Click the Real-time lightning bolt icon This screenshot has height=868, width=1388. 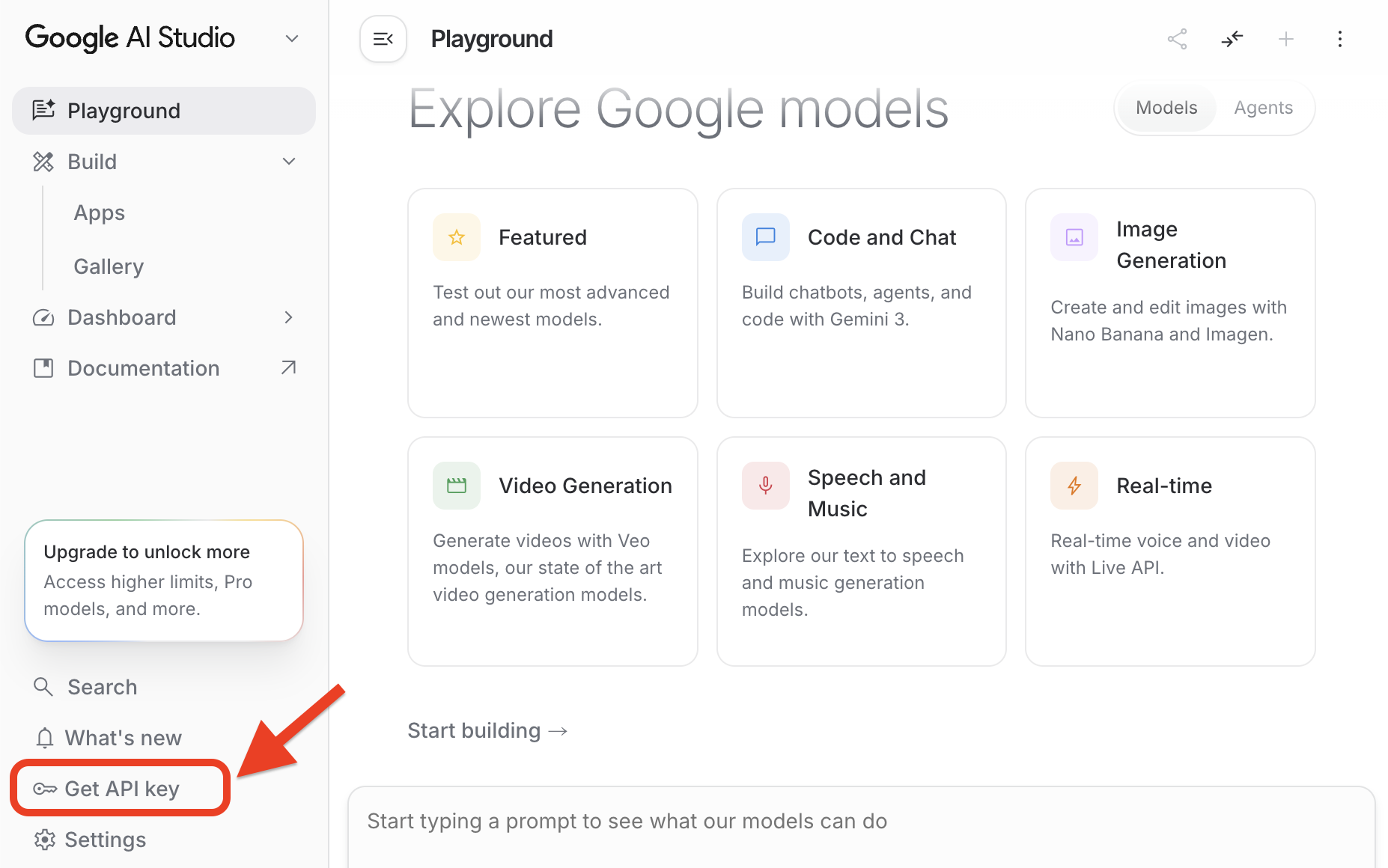pyautogui.click(x=1074, y=486)
